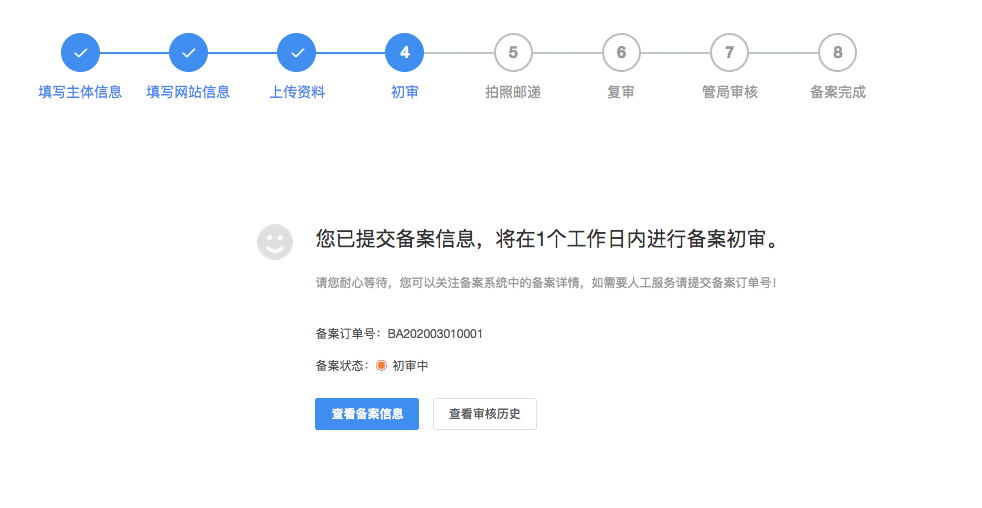This screenshot has height=508, width=982.
Task: Click the step 7 circle icon
Action: click(x=729, y=53)
